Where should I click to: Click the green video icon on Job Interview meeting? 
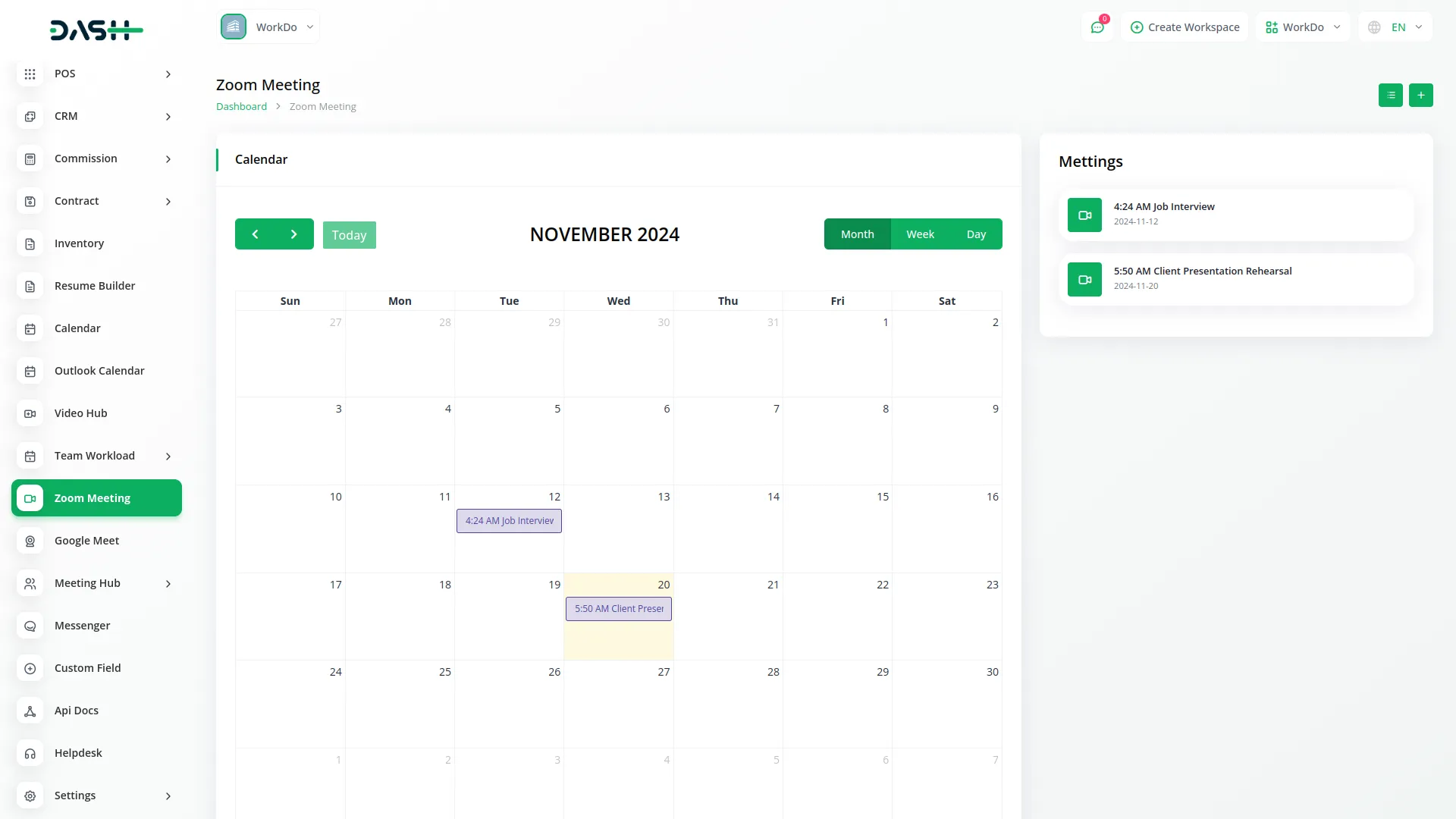pos(1084,215)
